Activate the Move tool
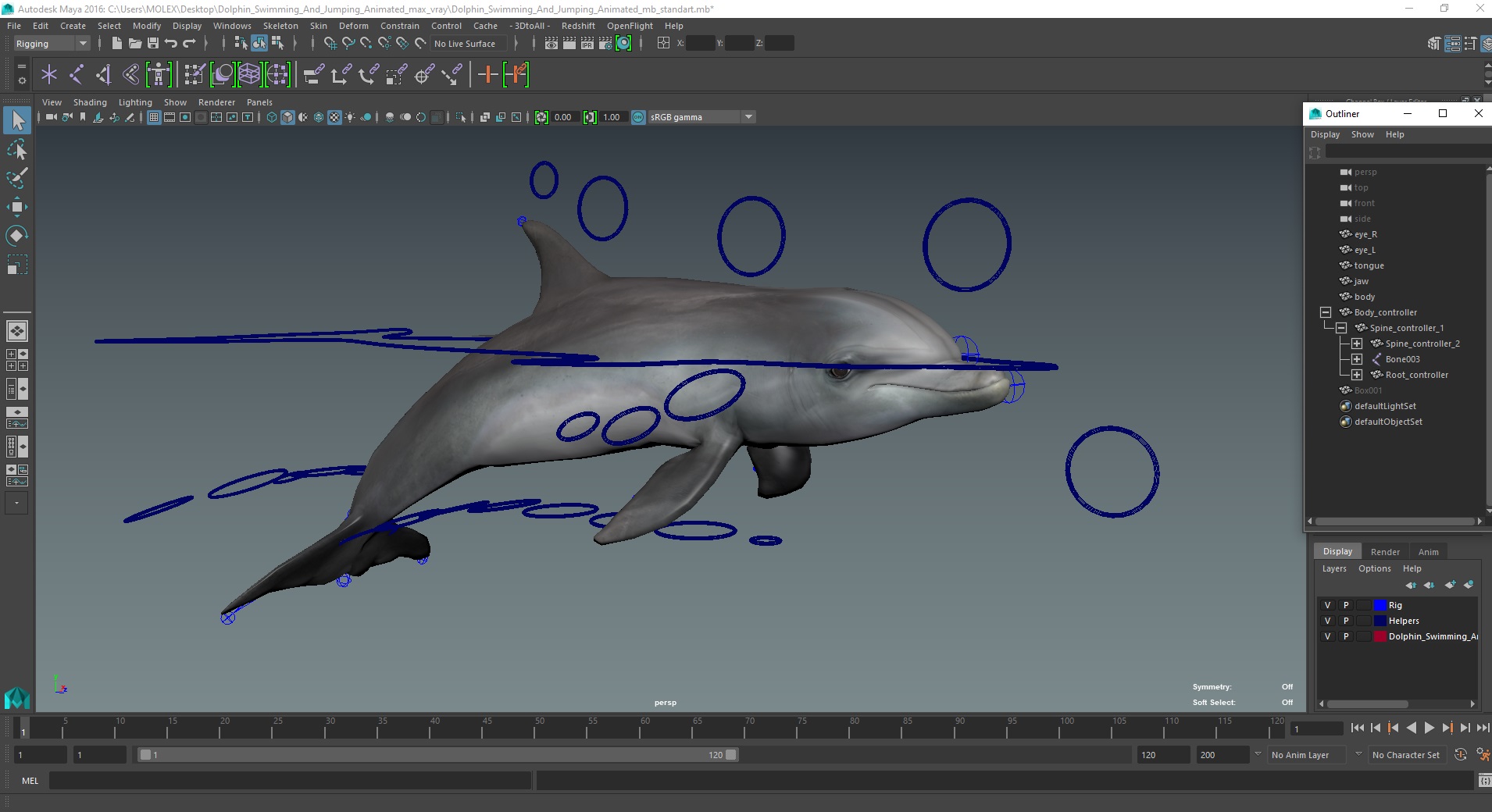Screen dimensions: 1492x812 tap(17, 207)
